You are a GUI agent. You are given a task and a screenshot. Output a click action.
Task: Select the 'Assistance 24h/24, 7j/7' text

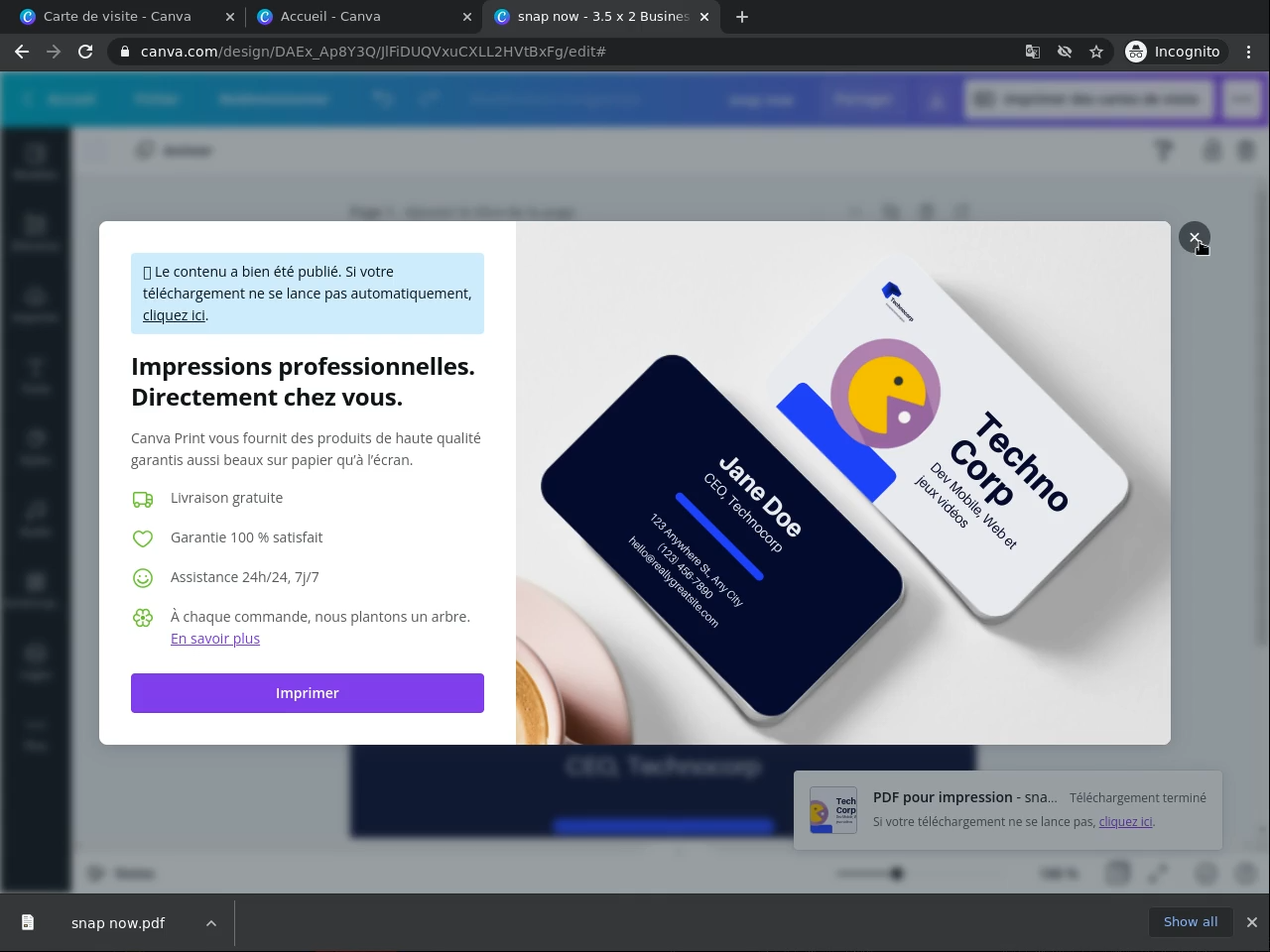[245, 577]
